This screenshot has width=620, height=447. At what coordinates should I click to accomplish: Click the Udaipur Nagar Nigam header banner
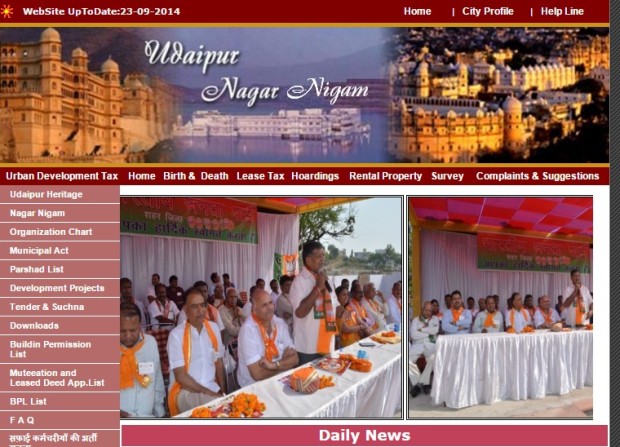(304, 95)
